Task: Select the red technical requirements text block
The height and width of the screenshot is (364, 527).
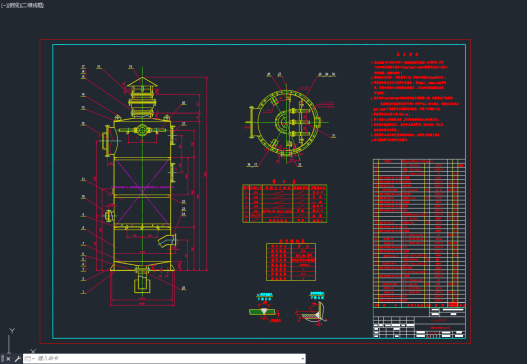Action: (x=415, y=97)
